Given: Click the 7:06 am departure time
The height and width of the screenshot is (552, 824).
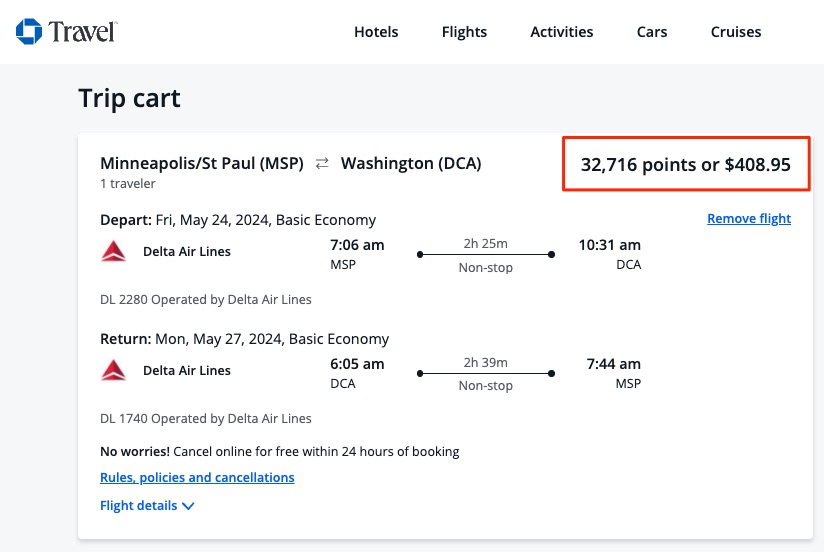Looking at the screenshot, I should (357, 245).
